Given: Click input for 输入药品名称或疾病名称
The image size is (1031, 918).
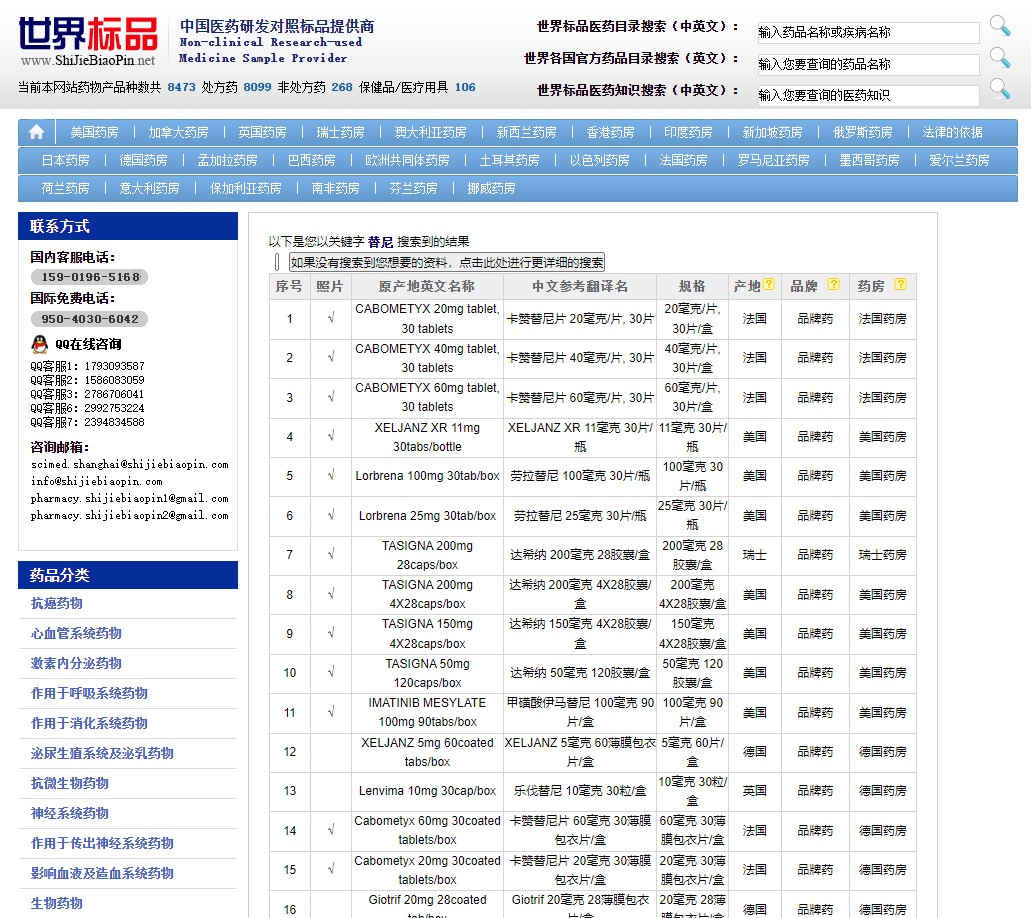Looking at the screenshot, I should pos(869,32).
